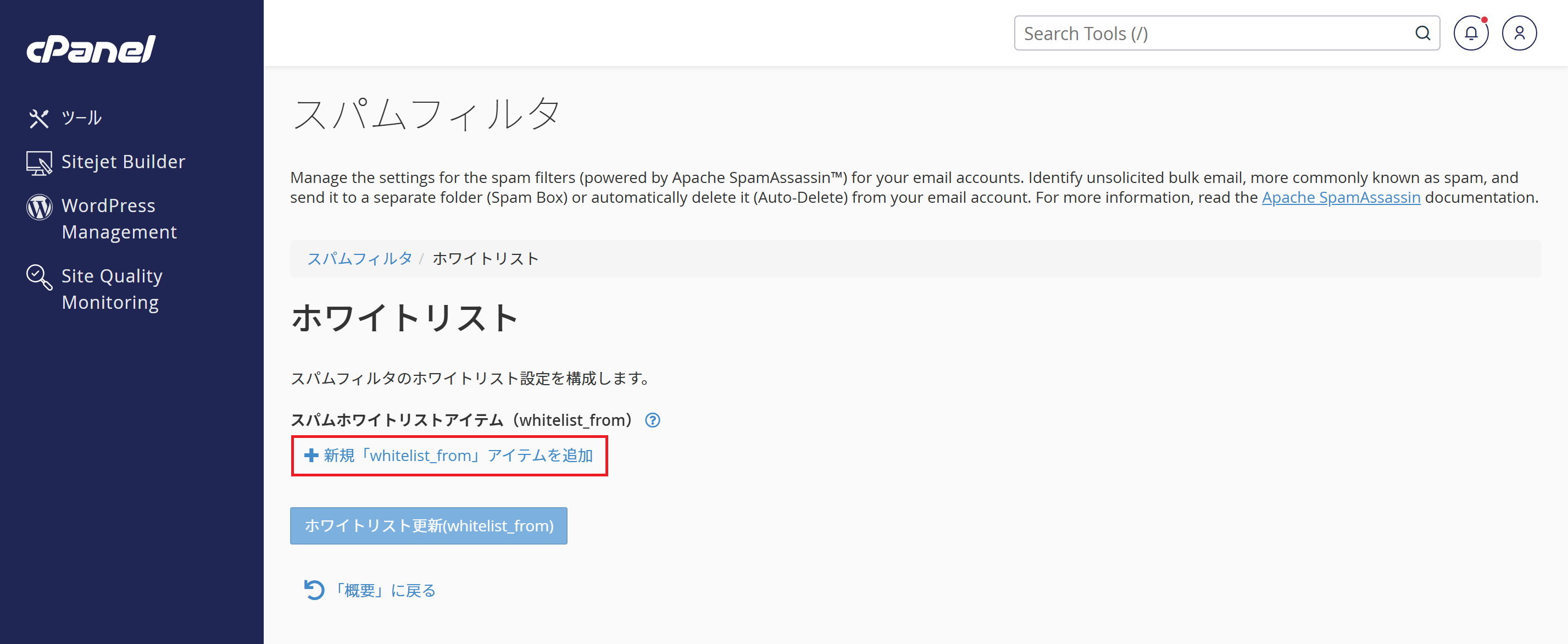Click the スパムフィルタ page title
The width and height of the screenshot is (1568, 644).
coord(426,114)
